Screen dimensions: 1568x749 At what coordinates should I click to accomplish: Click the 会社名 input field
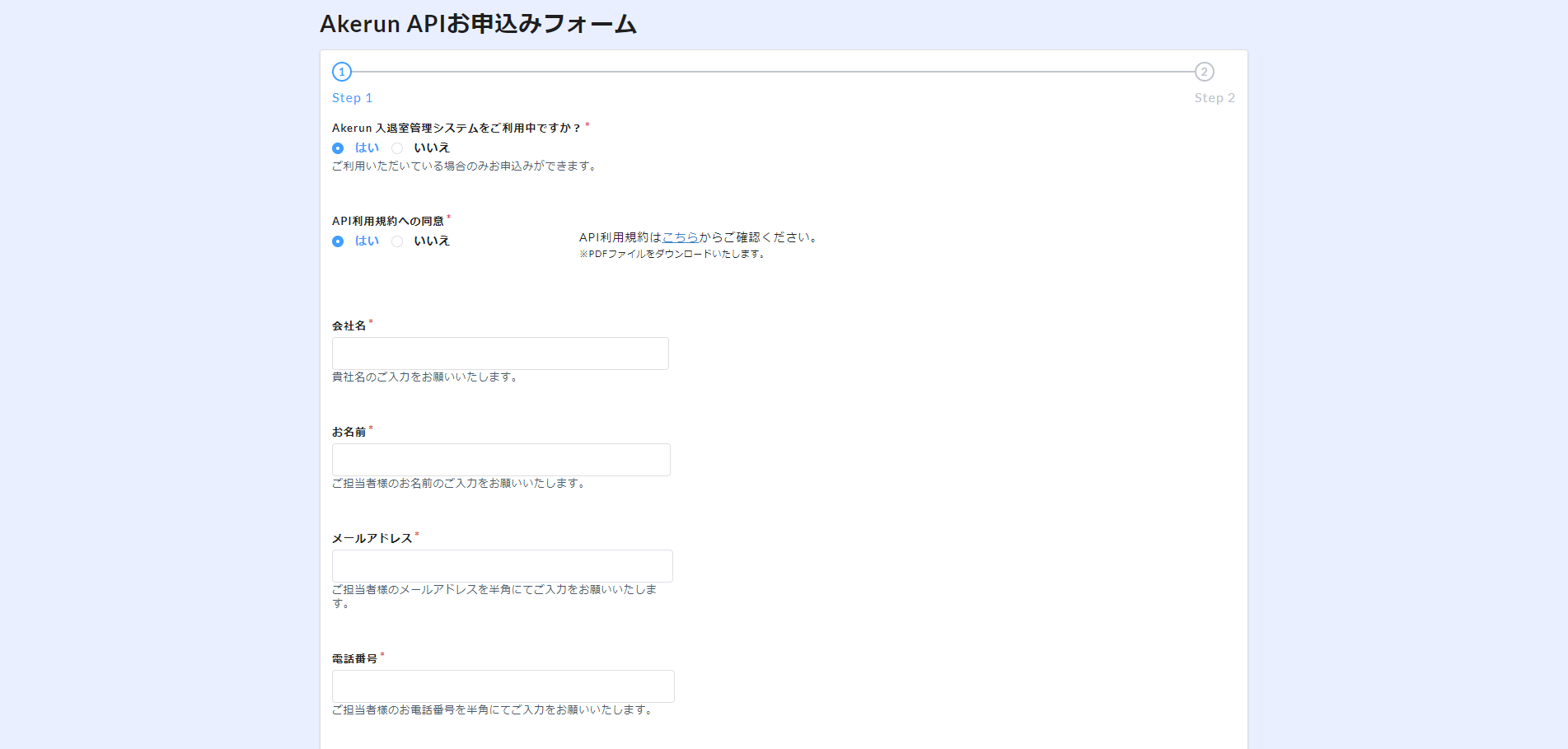(x=500, y=353)
